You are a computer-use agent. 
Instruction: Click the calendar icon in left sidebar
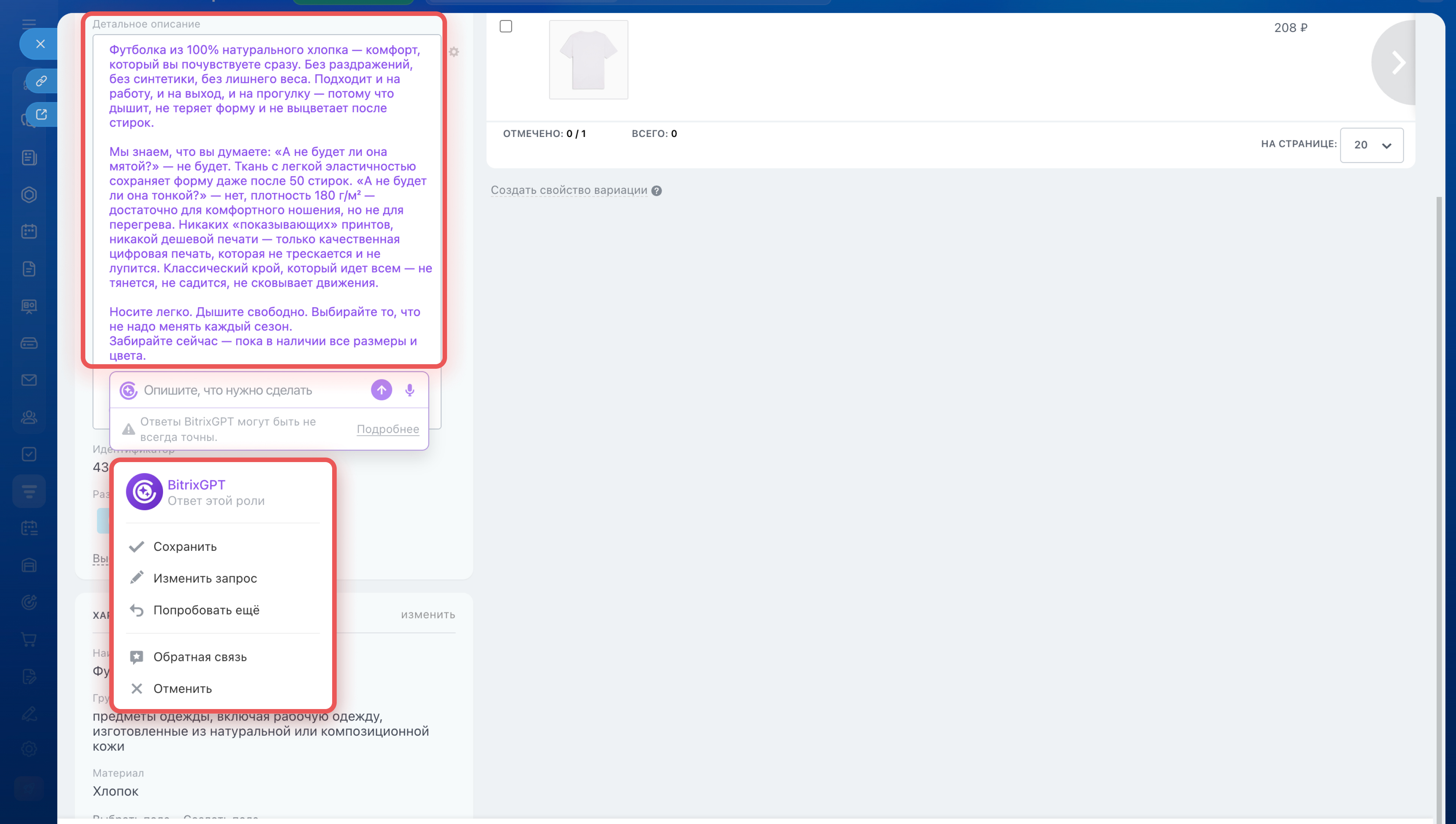29,231
